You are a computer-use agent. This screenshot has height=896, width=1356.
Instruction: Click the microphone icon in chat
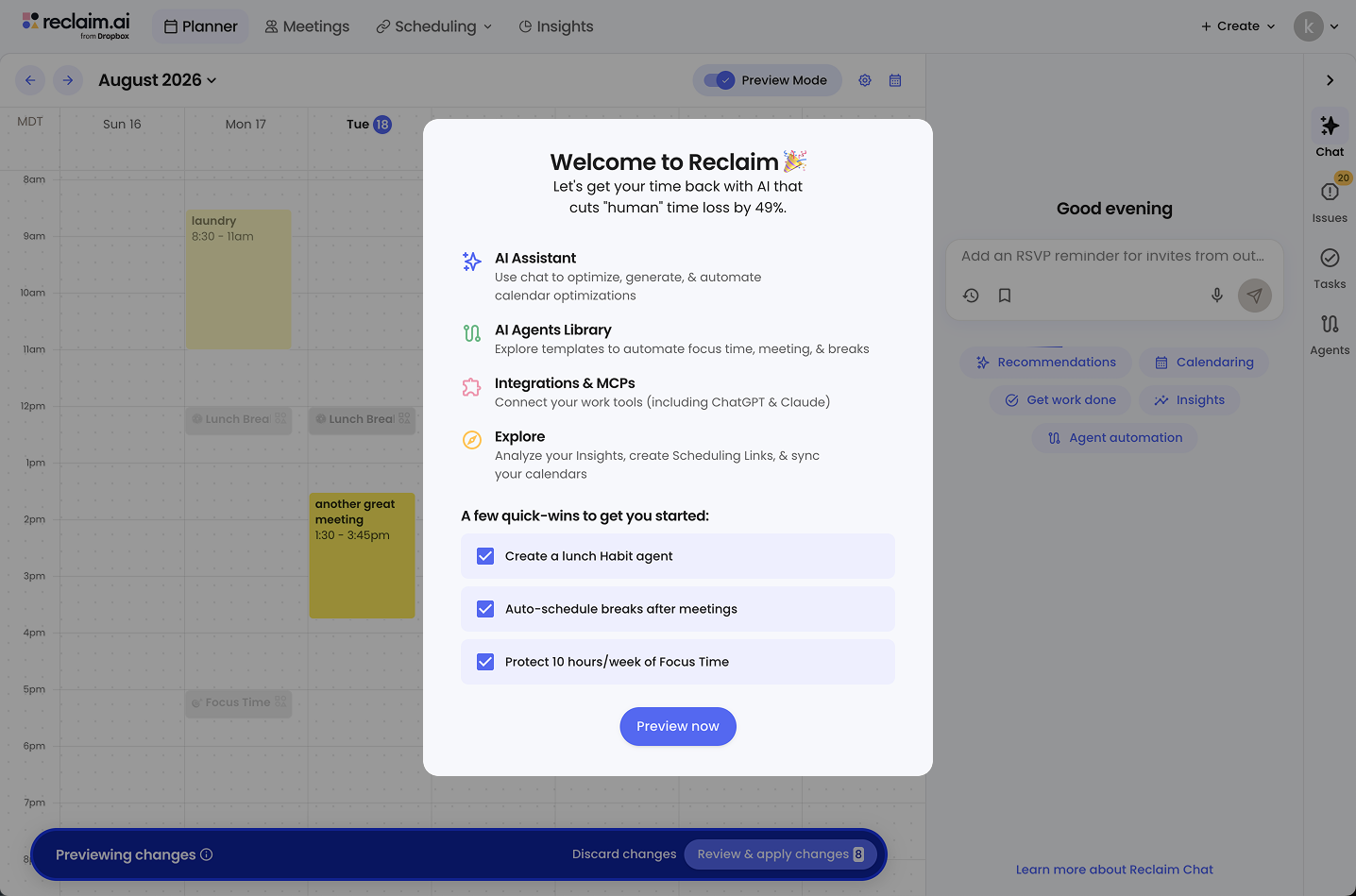(x=1217, y=296)
